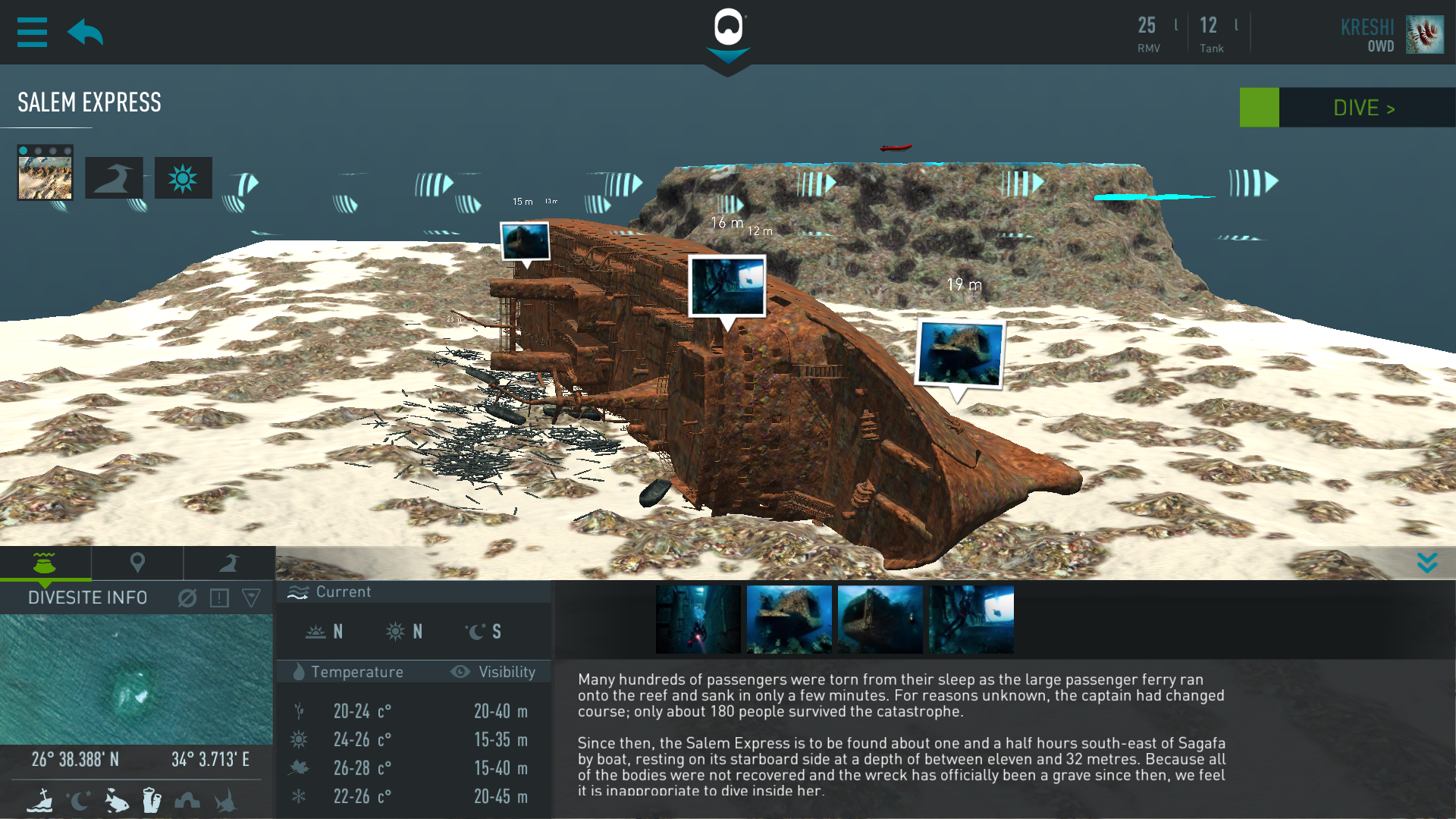Click the autumn leaf season icon
Screen dimensions: 1456x819
click(x=299, y=767)
